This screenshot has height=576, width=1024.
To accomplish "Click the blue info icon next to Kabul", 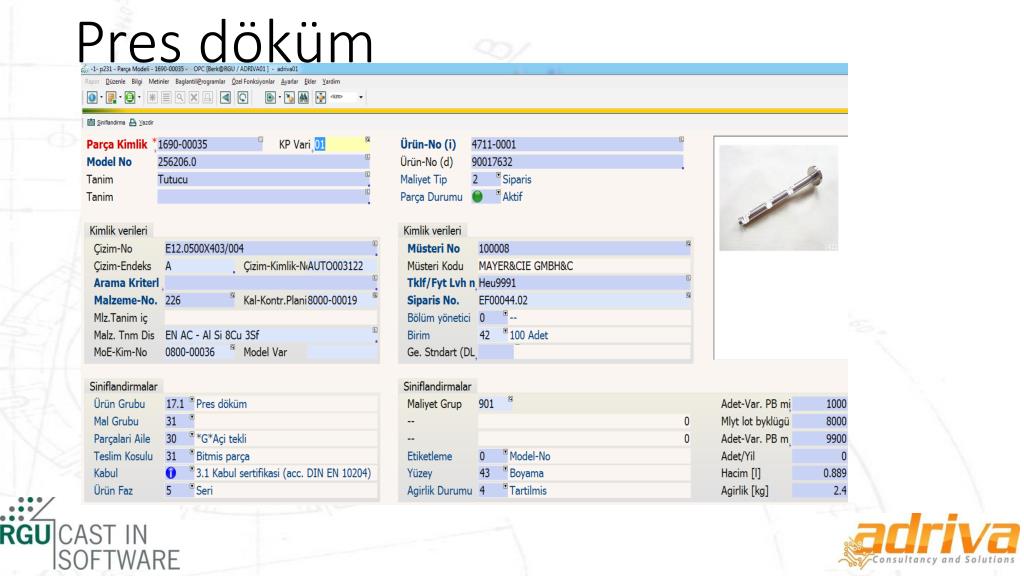I will [170, 473].
